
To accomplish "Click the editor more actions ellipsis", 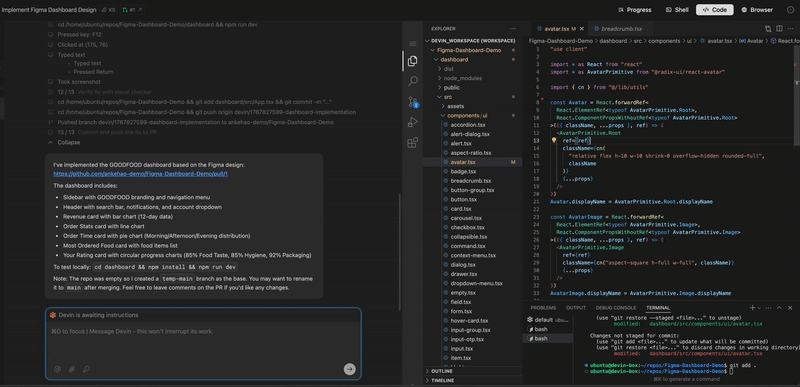I will [x=790, y=29].
